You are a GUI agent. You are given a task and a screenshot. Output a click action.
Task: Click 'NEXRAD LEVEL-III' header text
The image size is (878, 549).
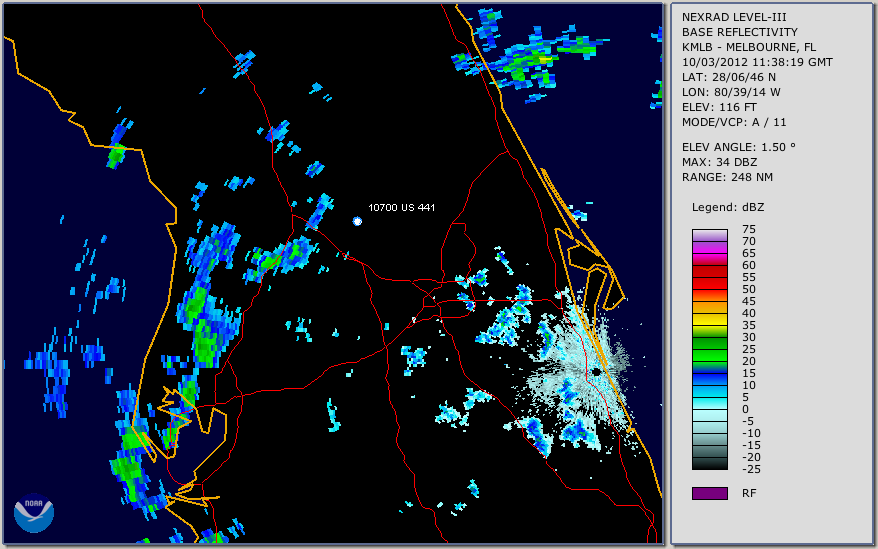click(734, 17)
